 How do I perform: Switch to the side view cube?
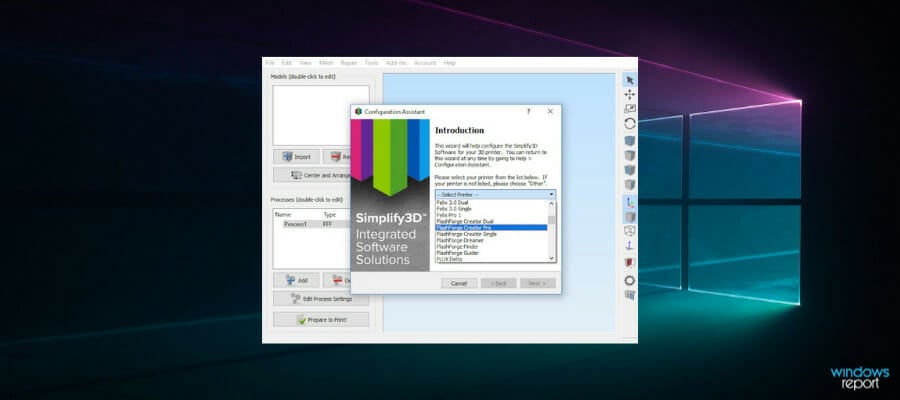(630, 185)
